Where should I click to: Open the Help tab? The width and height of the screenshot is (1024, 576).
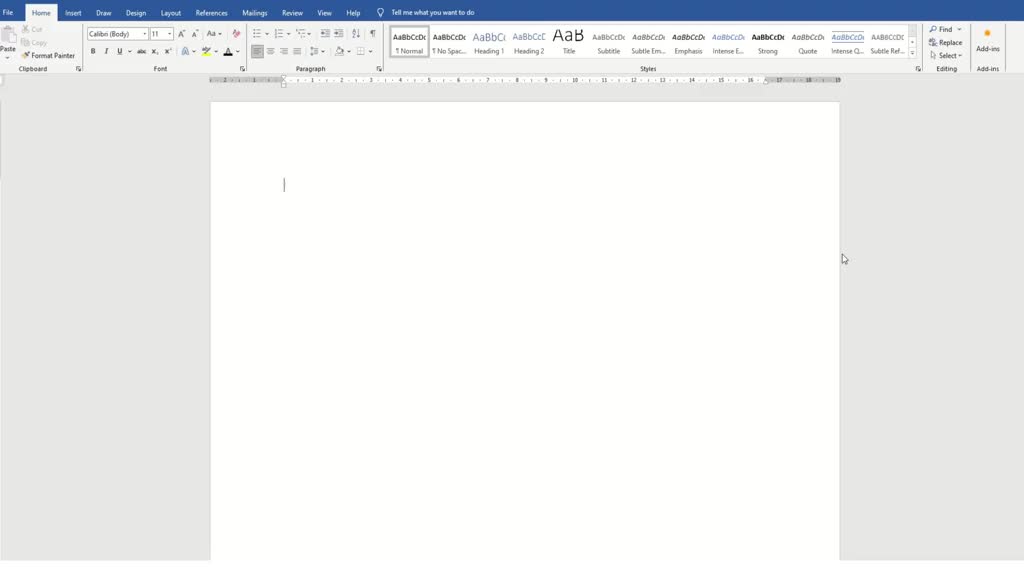point(353,12)
